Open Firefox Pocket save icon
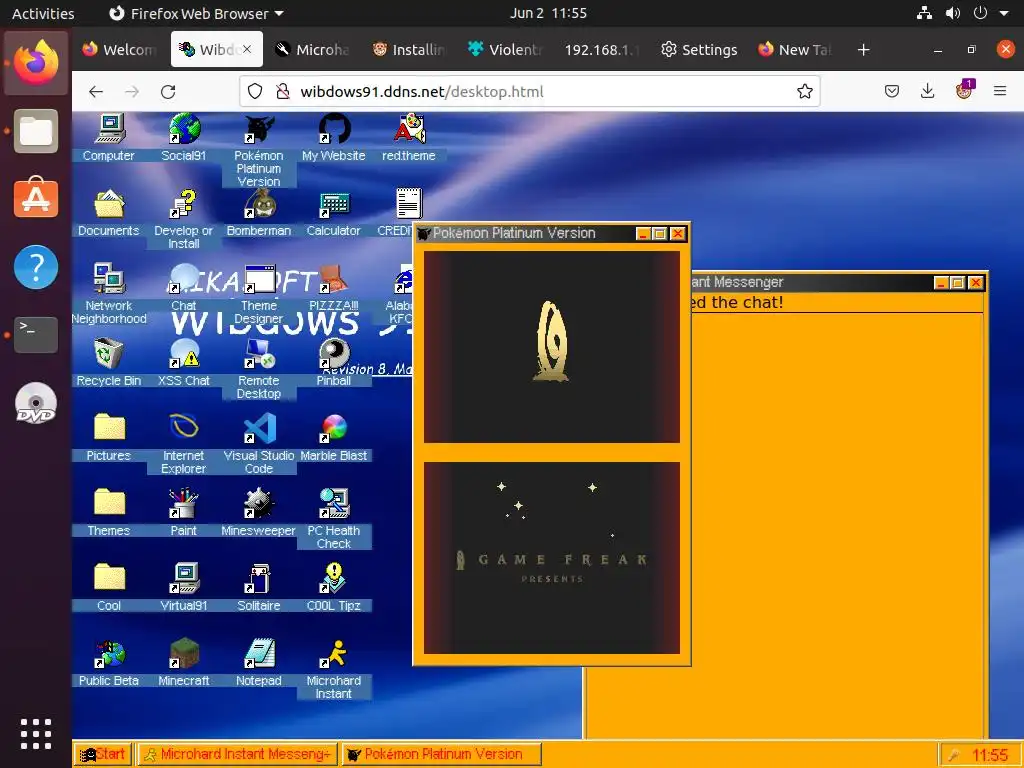This screenshot has width=1024, height=768. coord(891,91)
